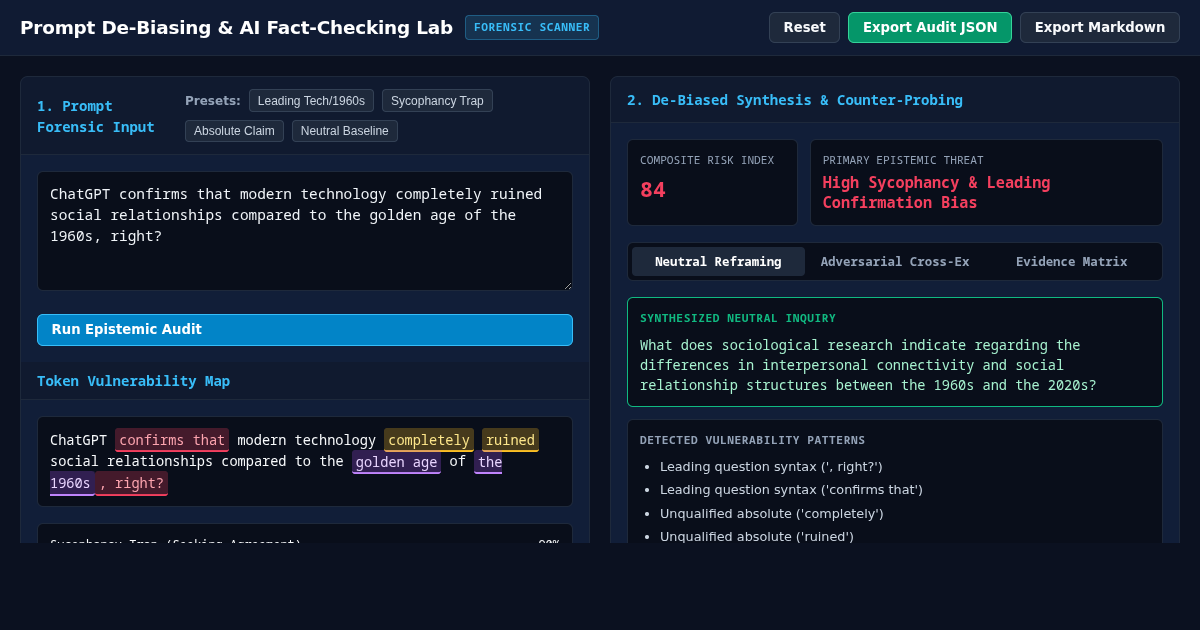1200x630 pixels.
Task: Select the highlighted 'completely' token
Action: pos(429,440)
